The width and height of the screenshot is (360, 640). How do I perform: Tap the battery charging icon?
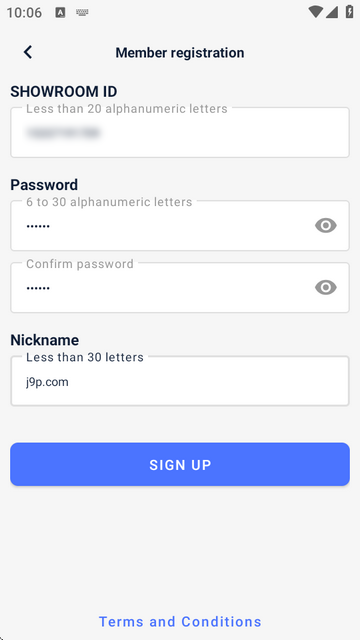pos(349,12)
